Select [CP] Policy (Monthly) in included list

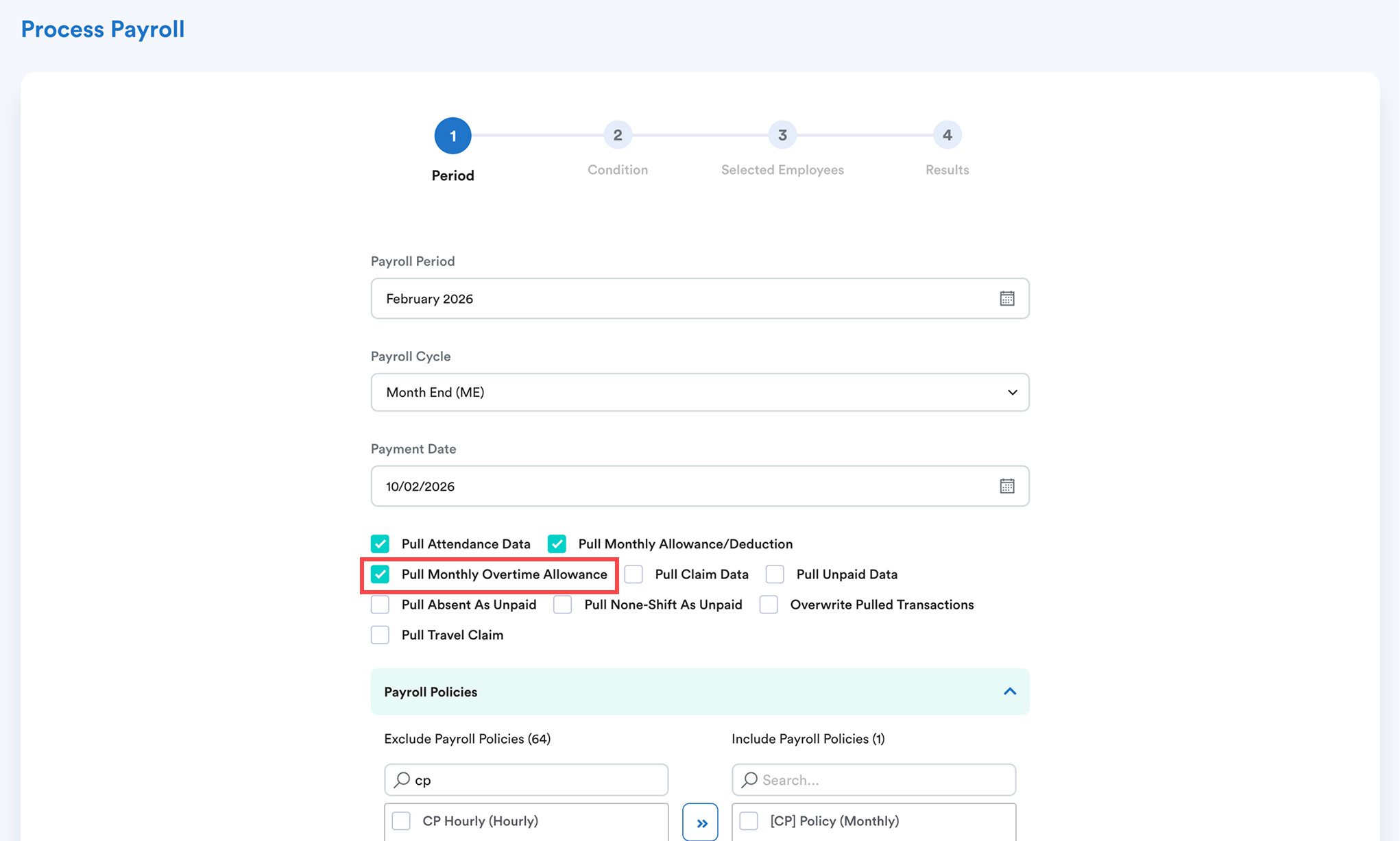749,820
